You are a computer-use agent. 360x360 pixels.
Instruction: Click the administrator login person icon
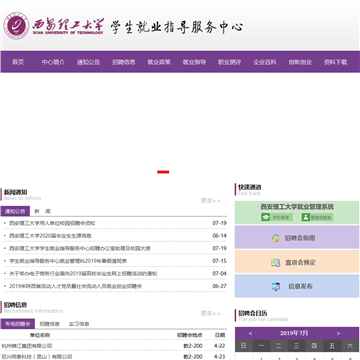pos(306,217)
